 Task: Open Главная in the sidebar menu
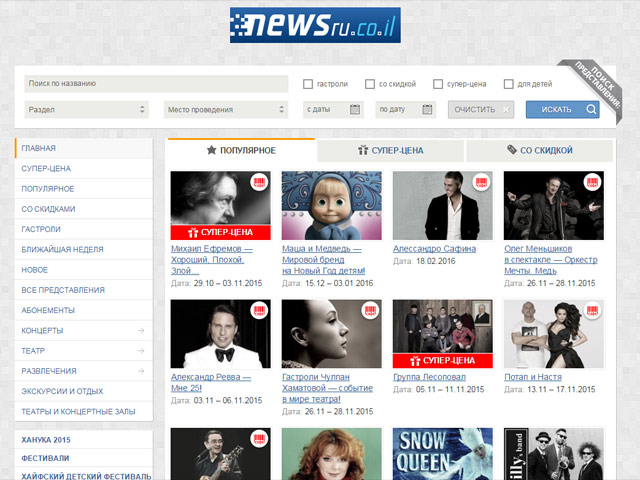(84, 148)
